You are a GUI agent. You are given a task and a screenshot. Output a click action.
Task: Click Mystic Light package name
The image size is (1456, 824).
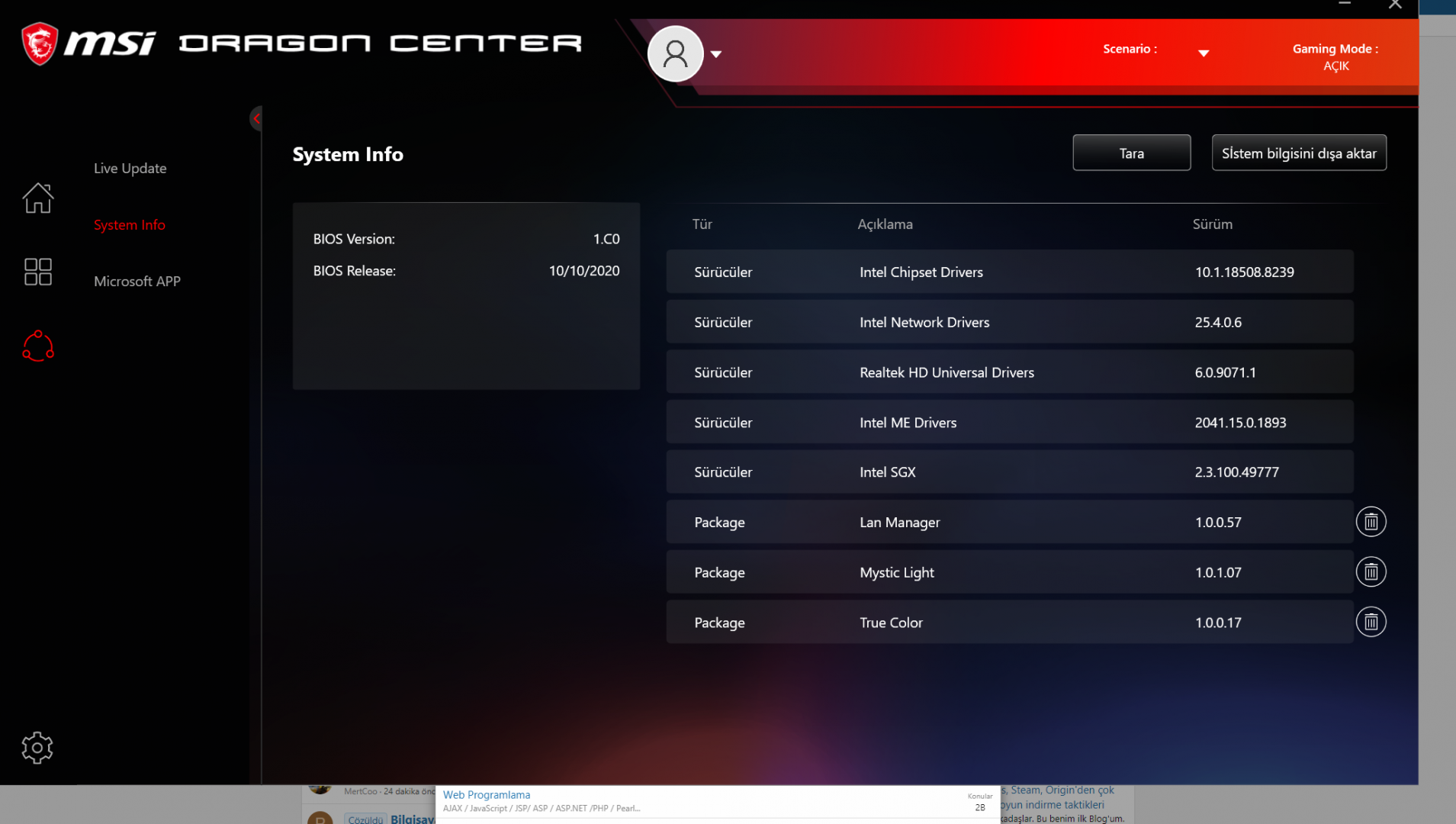point(897,573)
